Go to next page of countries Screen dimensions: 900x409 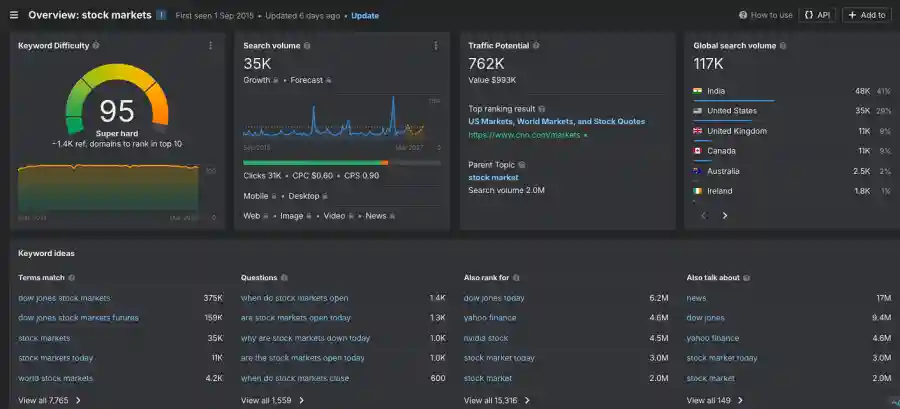coord(725,215)
